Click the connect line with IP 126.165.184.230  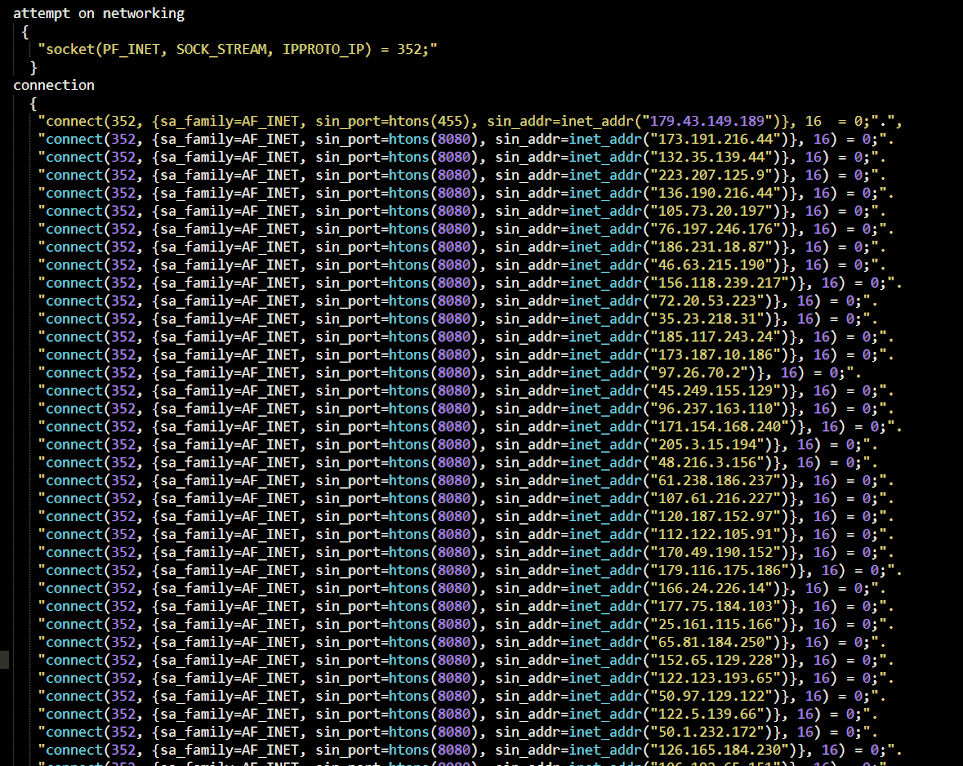coord(470,750)
